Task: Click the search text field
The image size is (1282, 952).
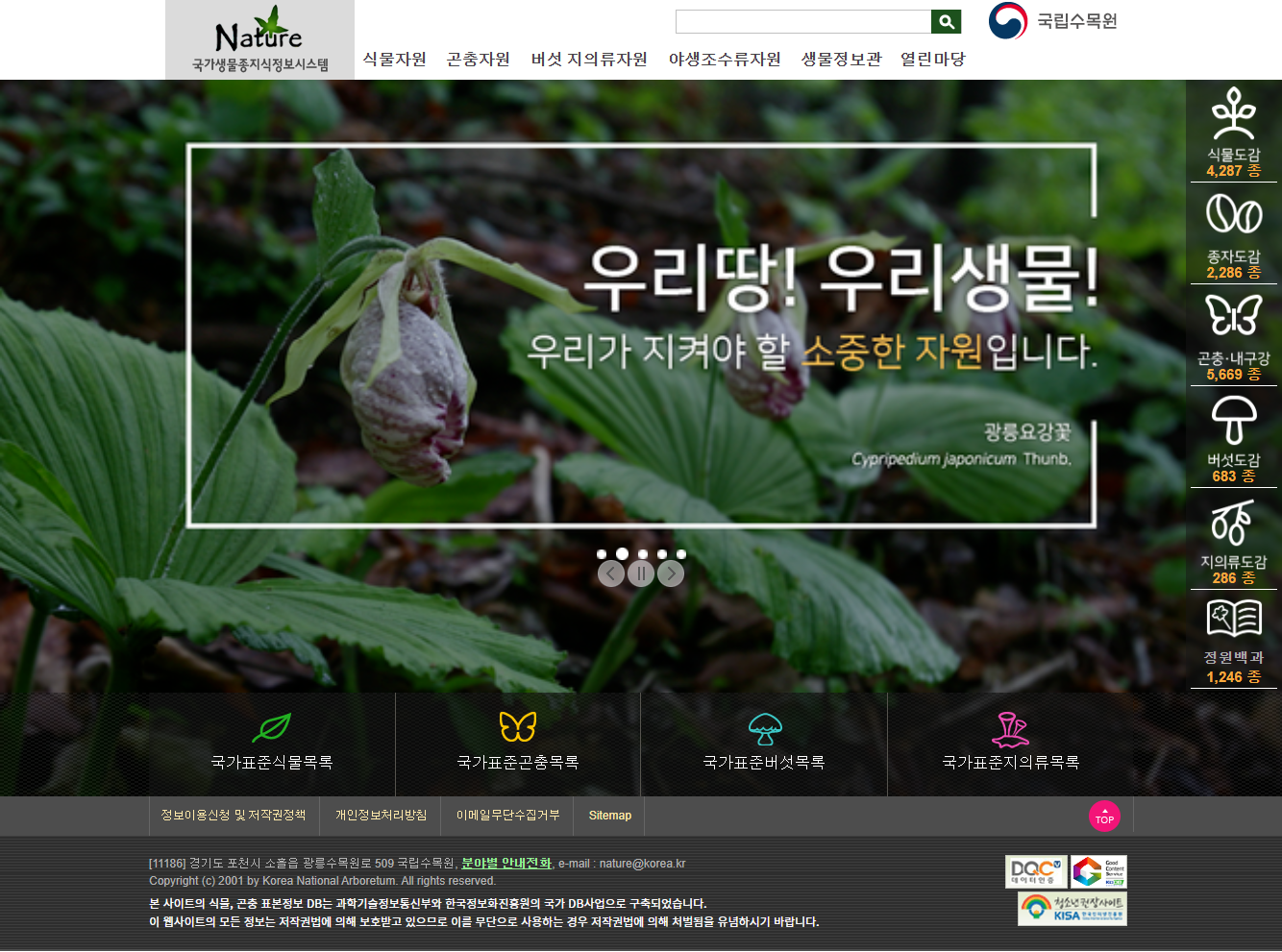Action: (x=802, y=22)
